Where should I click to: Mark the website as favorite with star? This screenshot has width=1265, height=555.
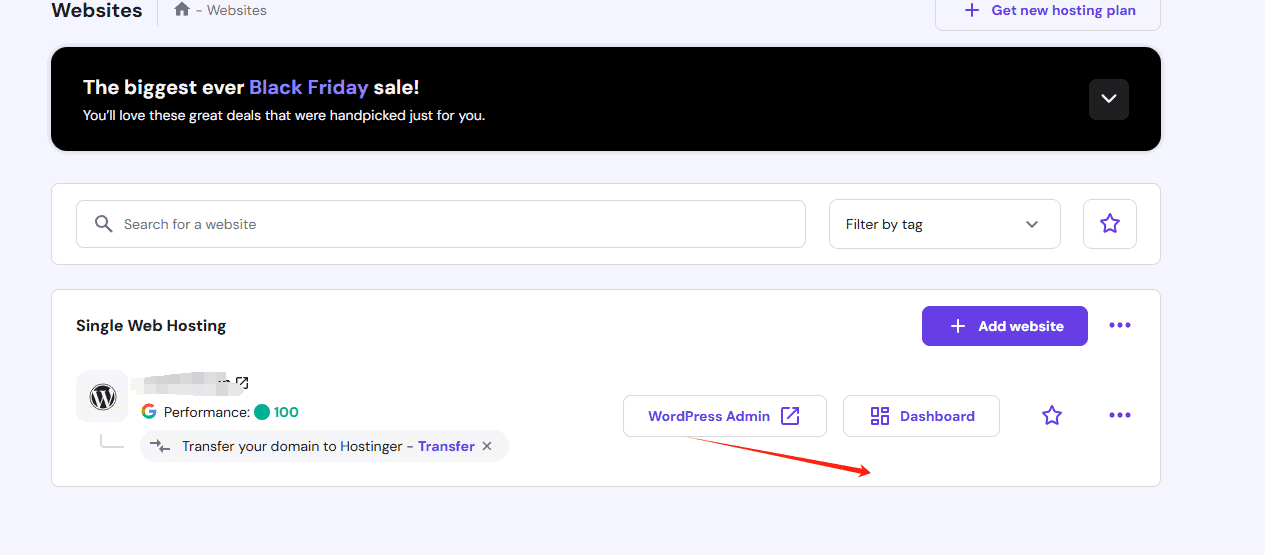click(x=1052, y=416)
